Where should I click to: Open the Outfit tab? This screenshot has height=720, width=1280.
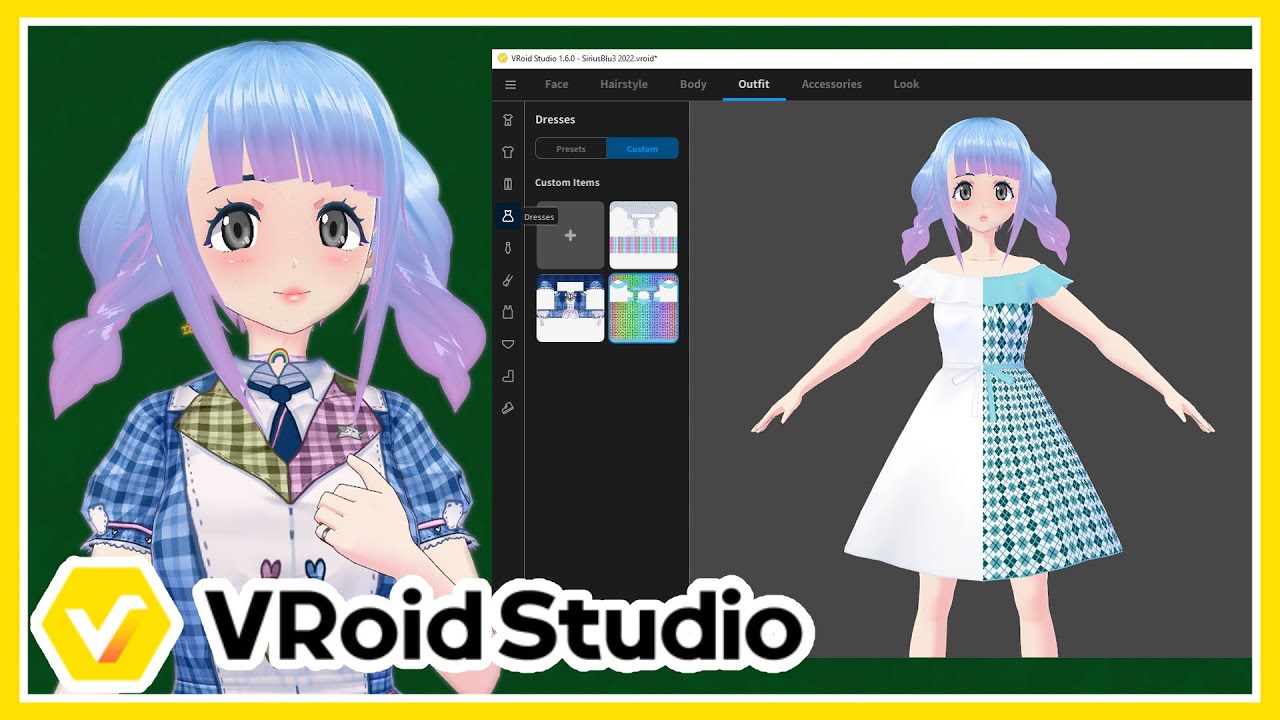(754, 84)
